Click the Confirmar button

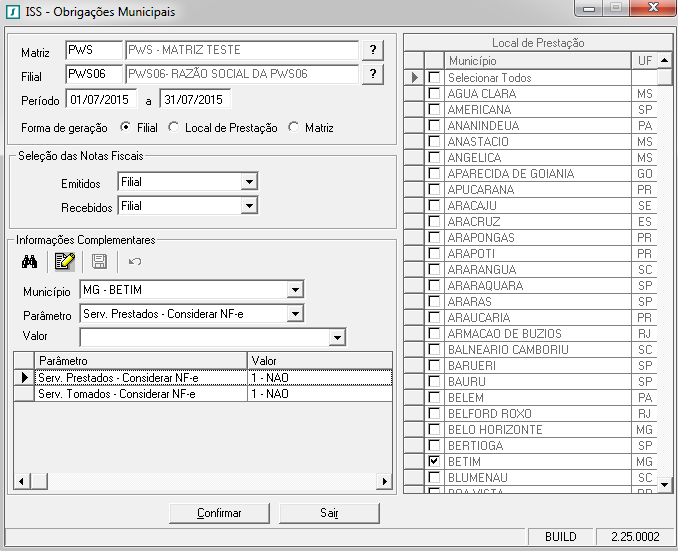pyautogui.click(x=219, y=513)
